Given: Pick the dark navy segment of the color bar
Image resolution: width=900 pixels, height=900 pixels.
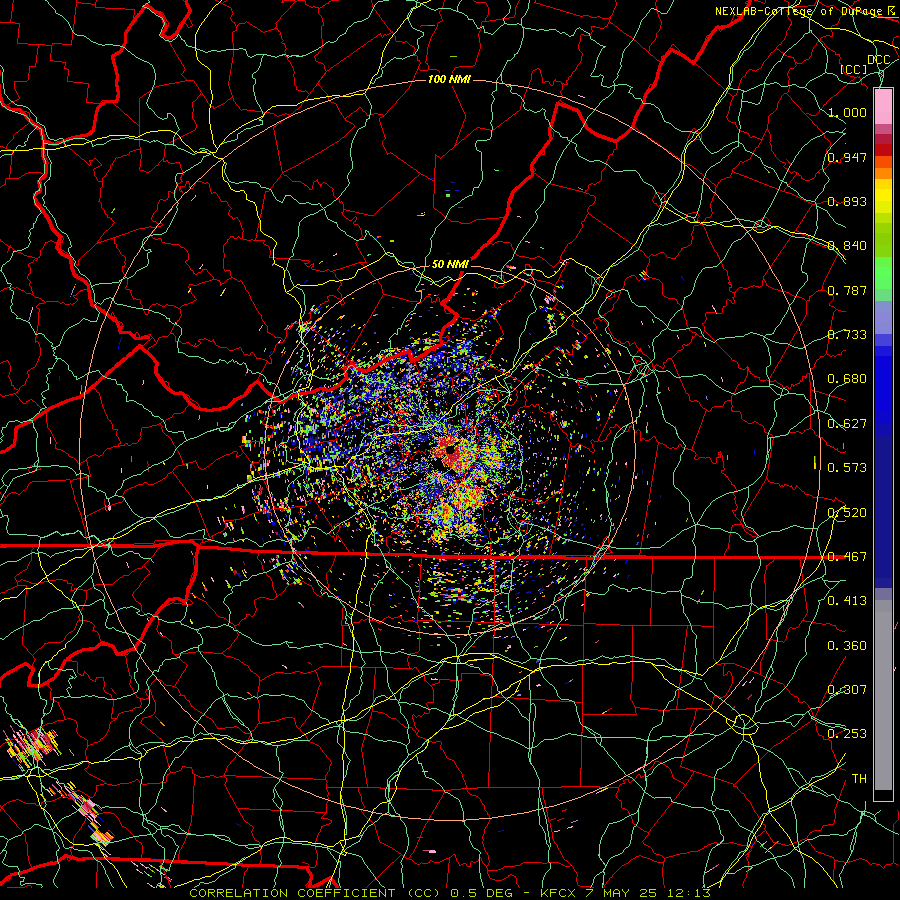Looking at the screenshot, I should click(883, 511).
